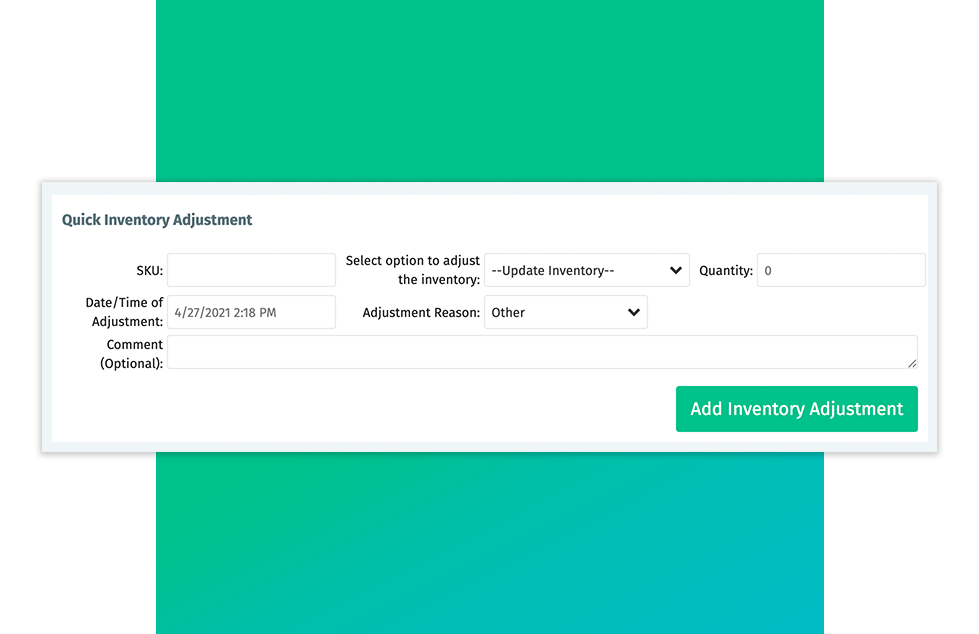
Task: Focus the SKU input field
Action: pos(251,270)
